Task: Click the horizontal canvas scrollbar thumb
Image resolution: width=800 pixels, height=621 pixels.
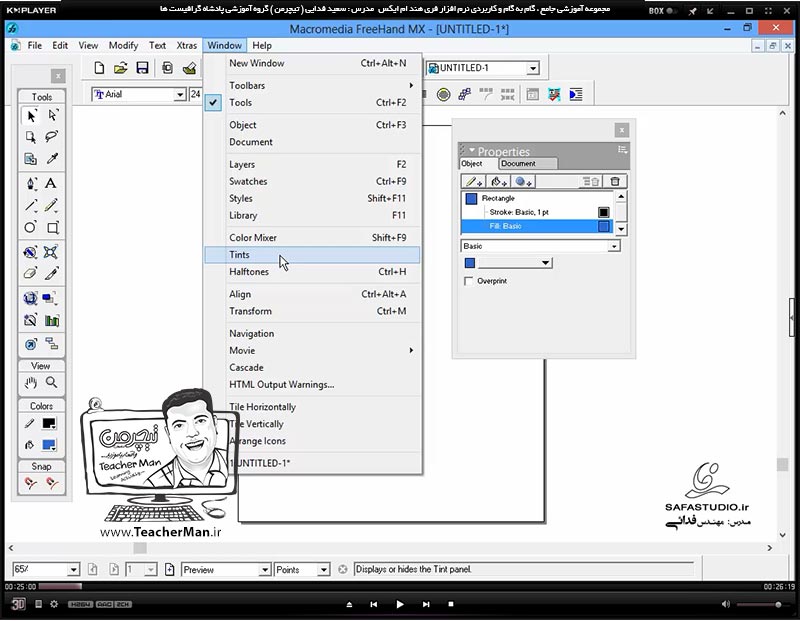Action: 140,548
